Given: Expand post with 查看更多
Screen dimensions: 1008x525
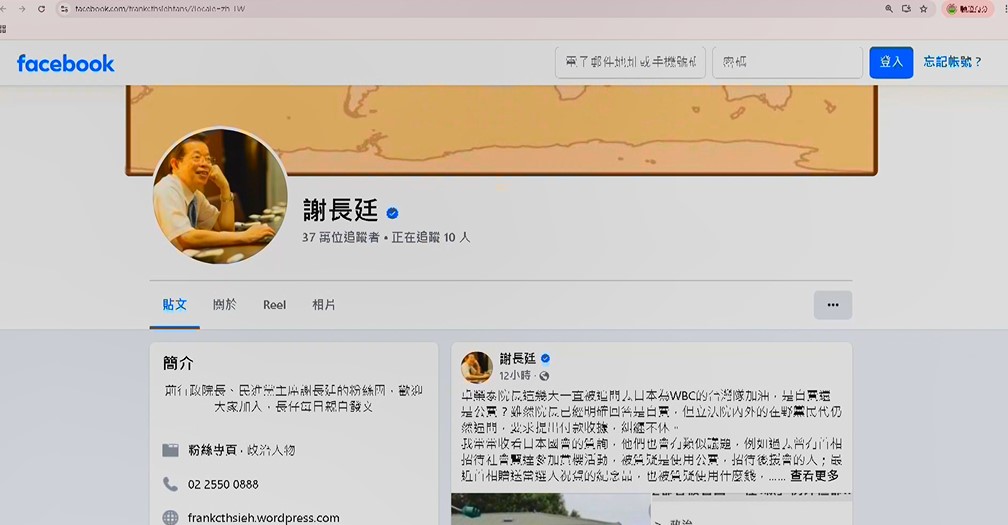Looking at the screenshot, I should tap(814, 476).
